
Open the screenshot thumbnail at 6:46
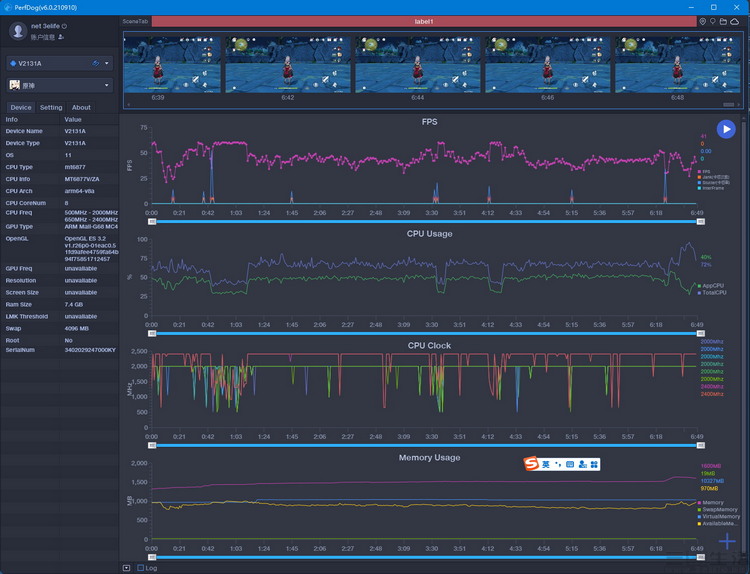click(548, 65)
